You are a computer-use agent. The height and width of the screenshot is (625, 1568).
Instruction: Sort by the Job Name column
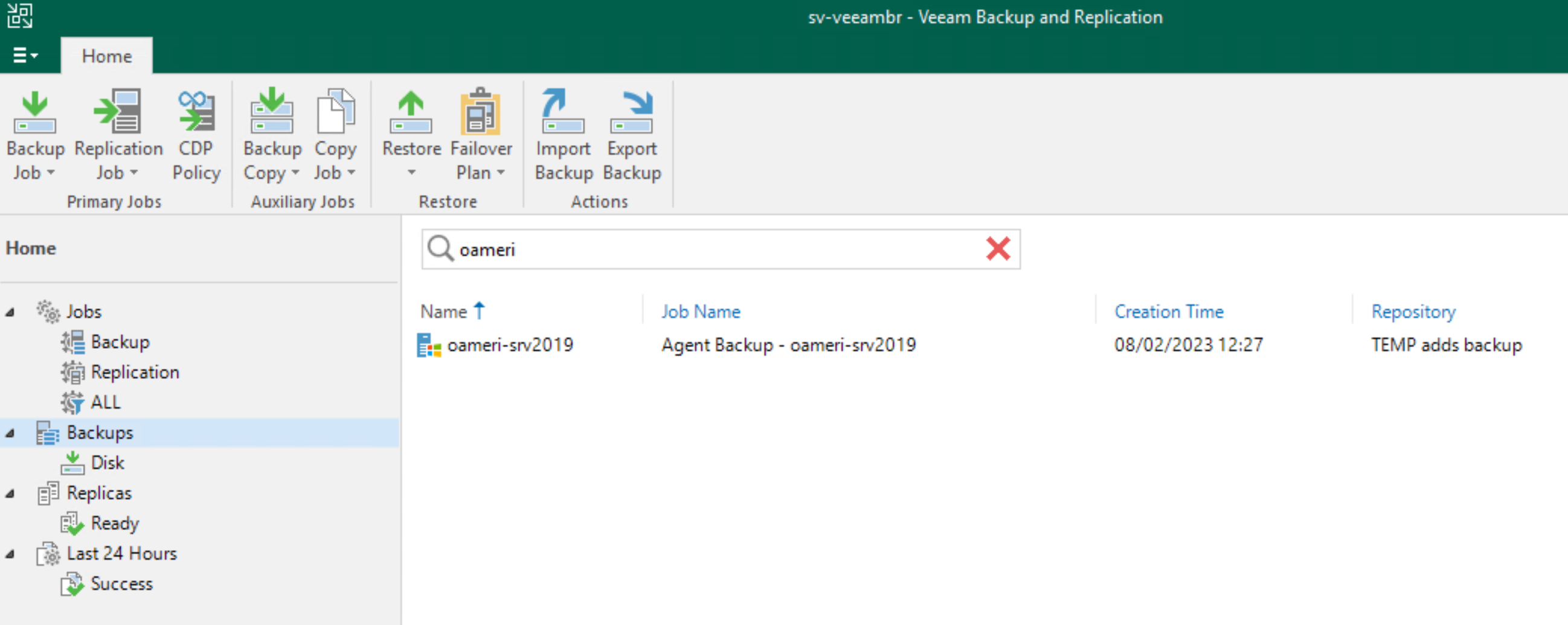(701, 312)
